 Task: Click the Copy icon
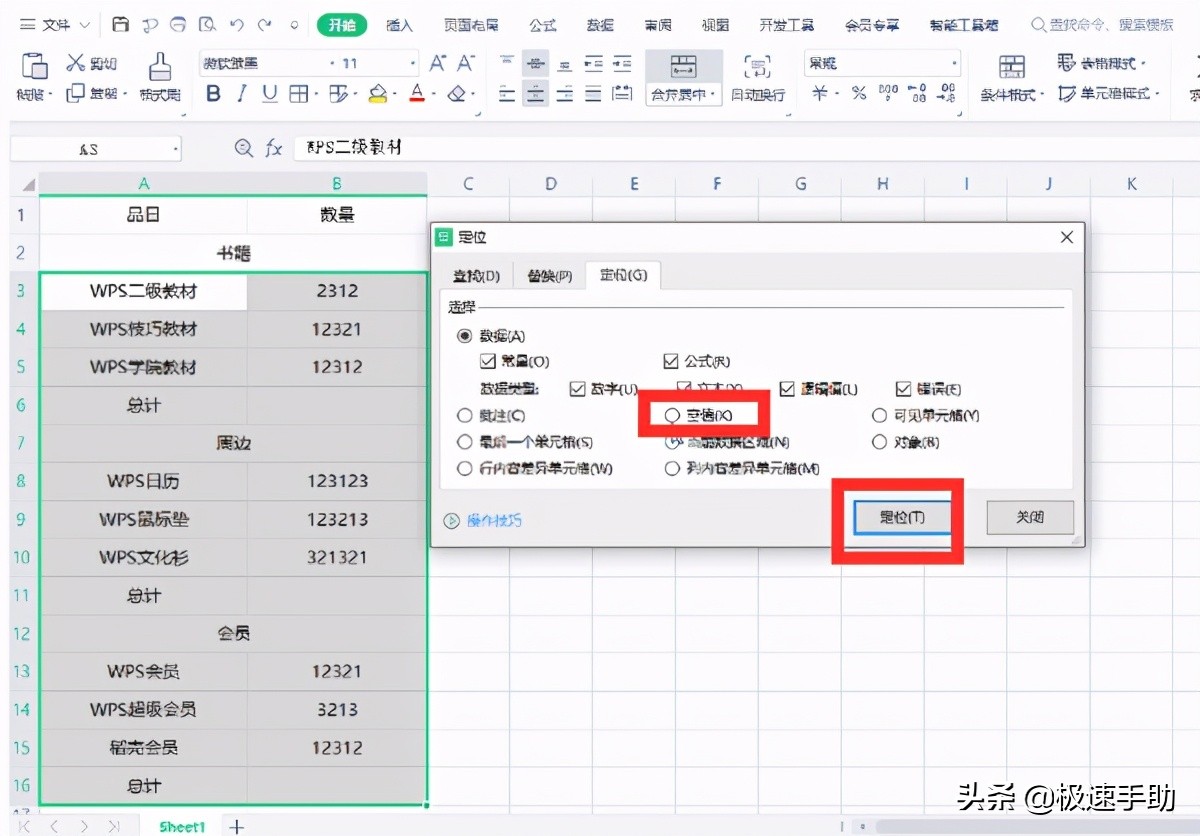tap(76, 94)
